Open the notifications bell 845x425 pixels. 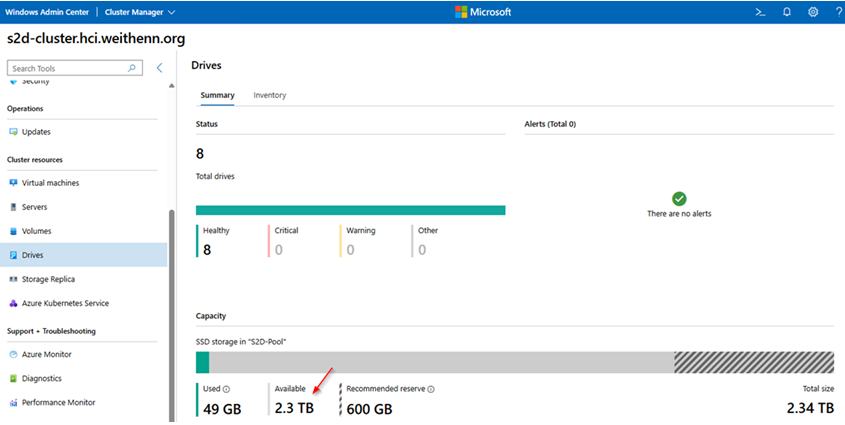coord(787,12)
